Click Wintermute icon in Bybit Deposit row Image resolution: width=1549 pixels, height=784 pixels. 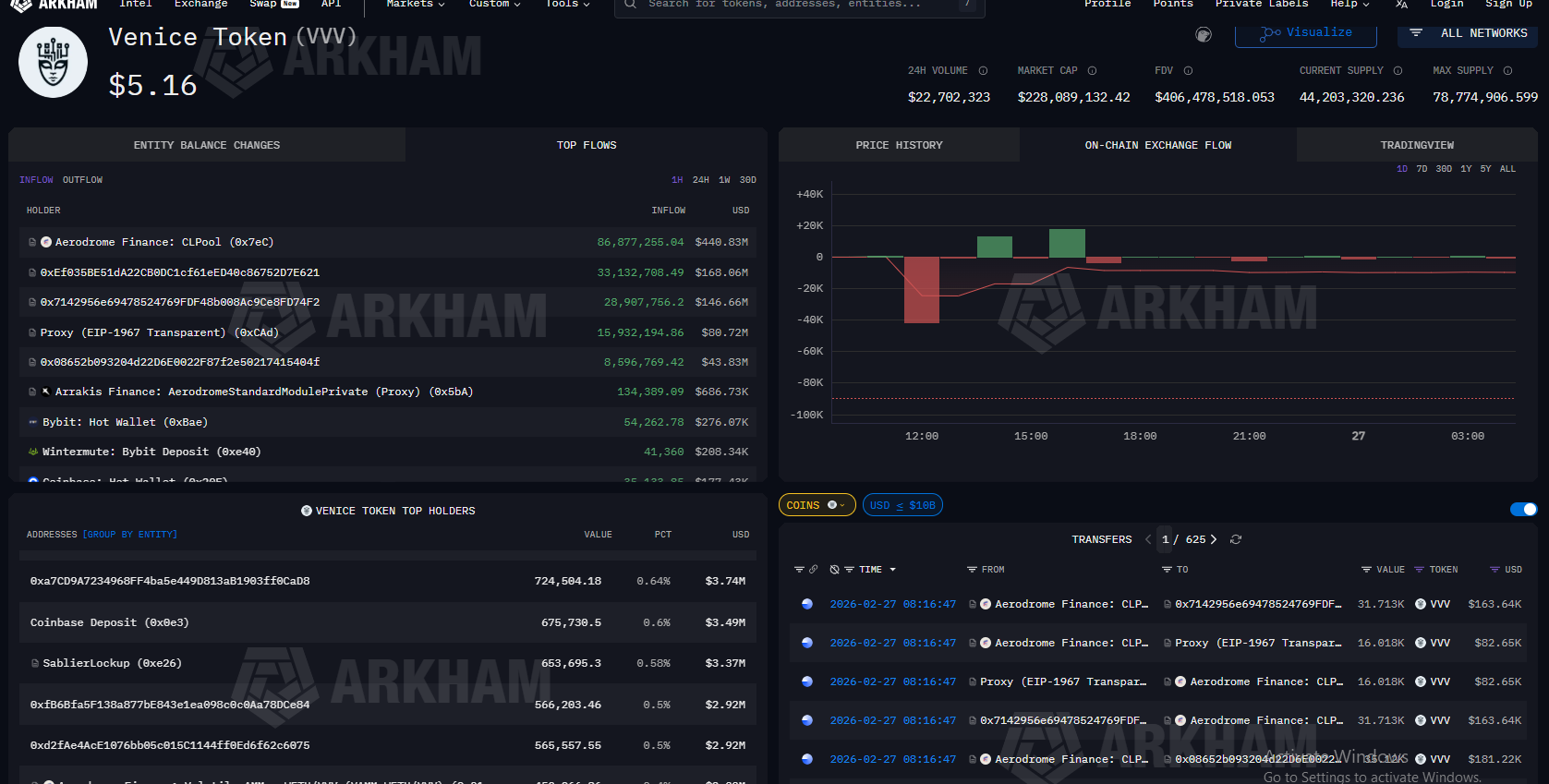click(33, 452)
